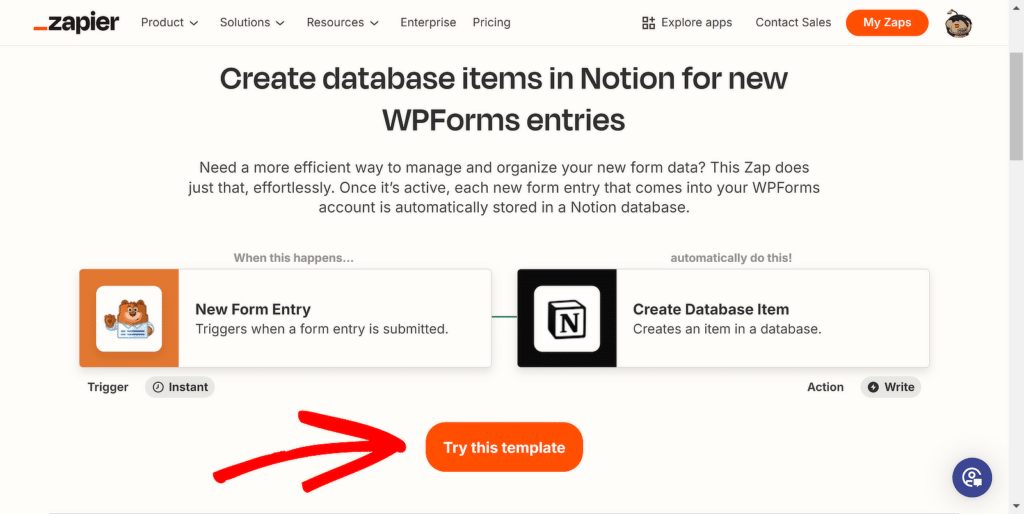This screenshot has height=514, width=1024.
Task: Expand the Solutions dropdown menu
Action: point(252,22)
